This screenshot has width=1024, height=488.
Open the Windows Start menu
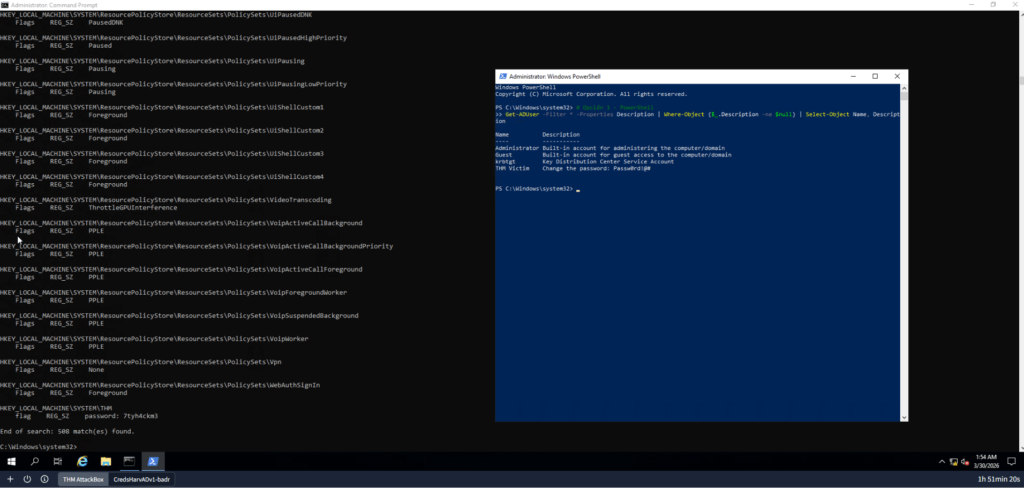tap(11, 461)
